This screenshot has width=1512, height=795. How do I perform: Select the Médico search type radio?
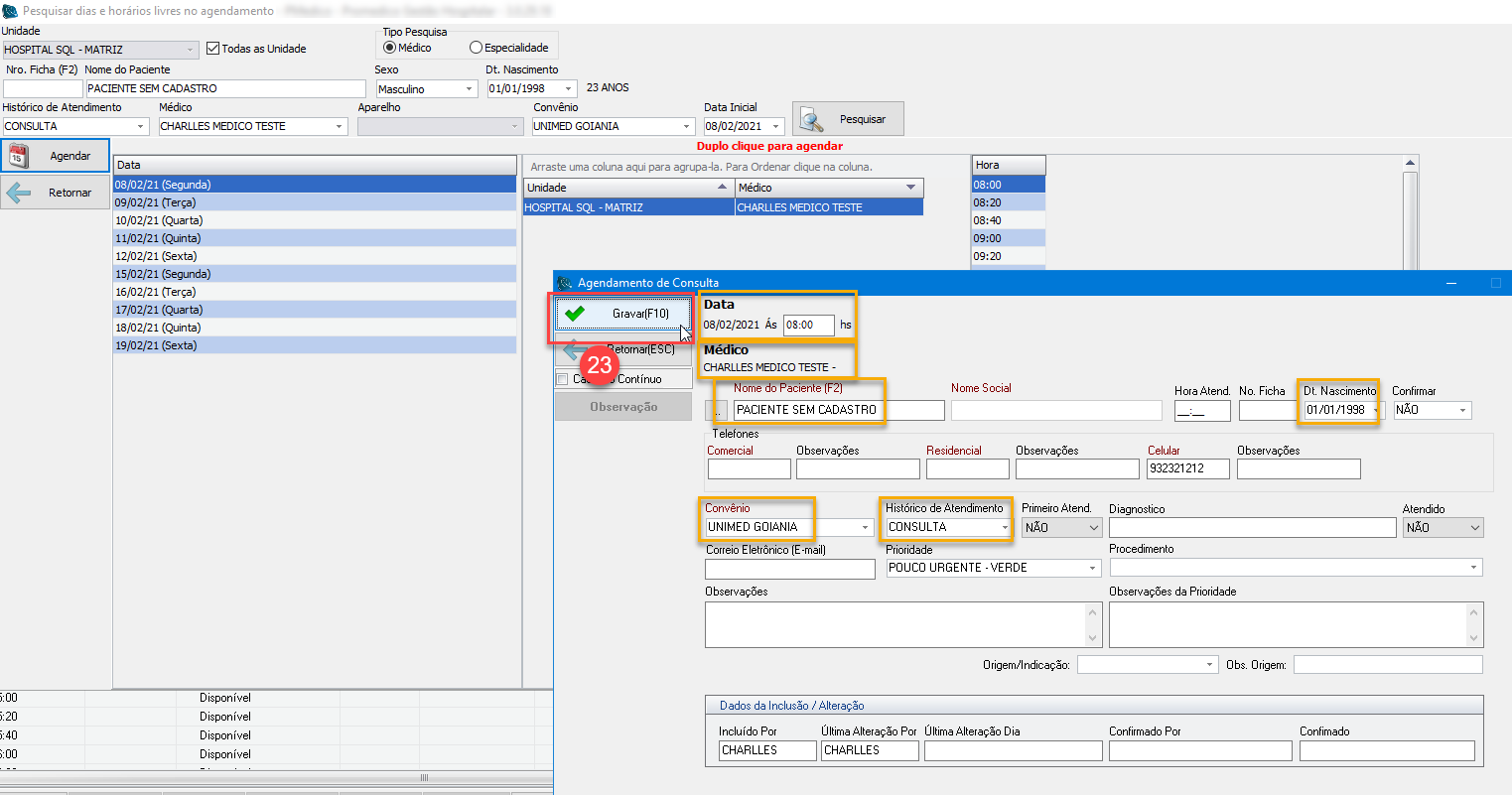click(x=390, y=48)
